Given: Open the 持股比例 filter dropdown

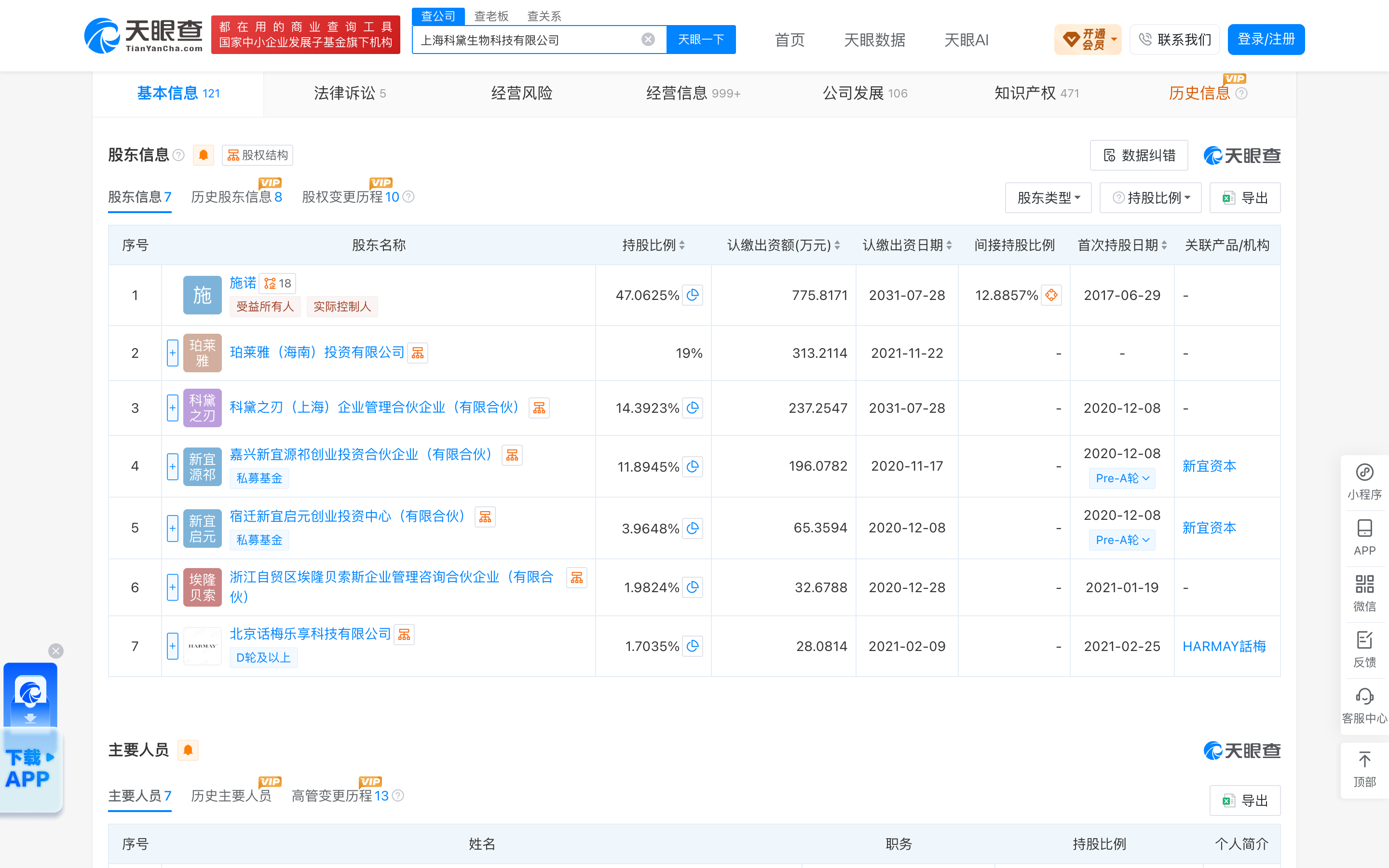Looking at the screenshot, I should tap(1150, 198).
